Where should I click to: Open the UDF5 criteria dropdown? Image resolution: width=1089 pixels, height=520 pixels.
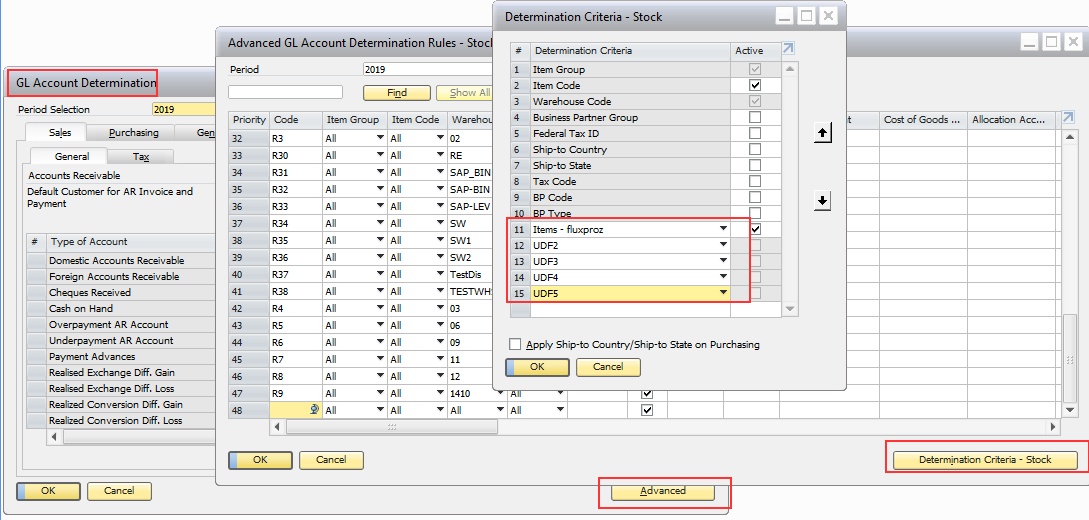click(723, 293)
